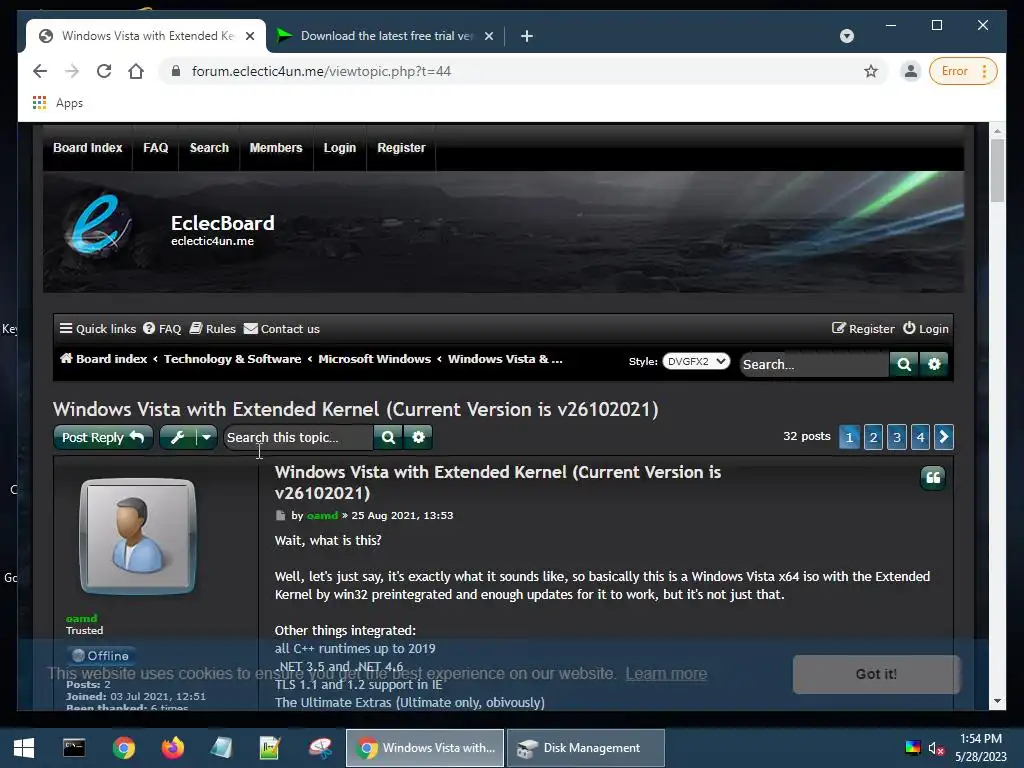This screenshot has height=768, width=1024.
Task: Open the Chrome profile avatar
Action: 910,71
